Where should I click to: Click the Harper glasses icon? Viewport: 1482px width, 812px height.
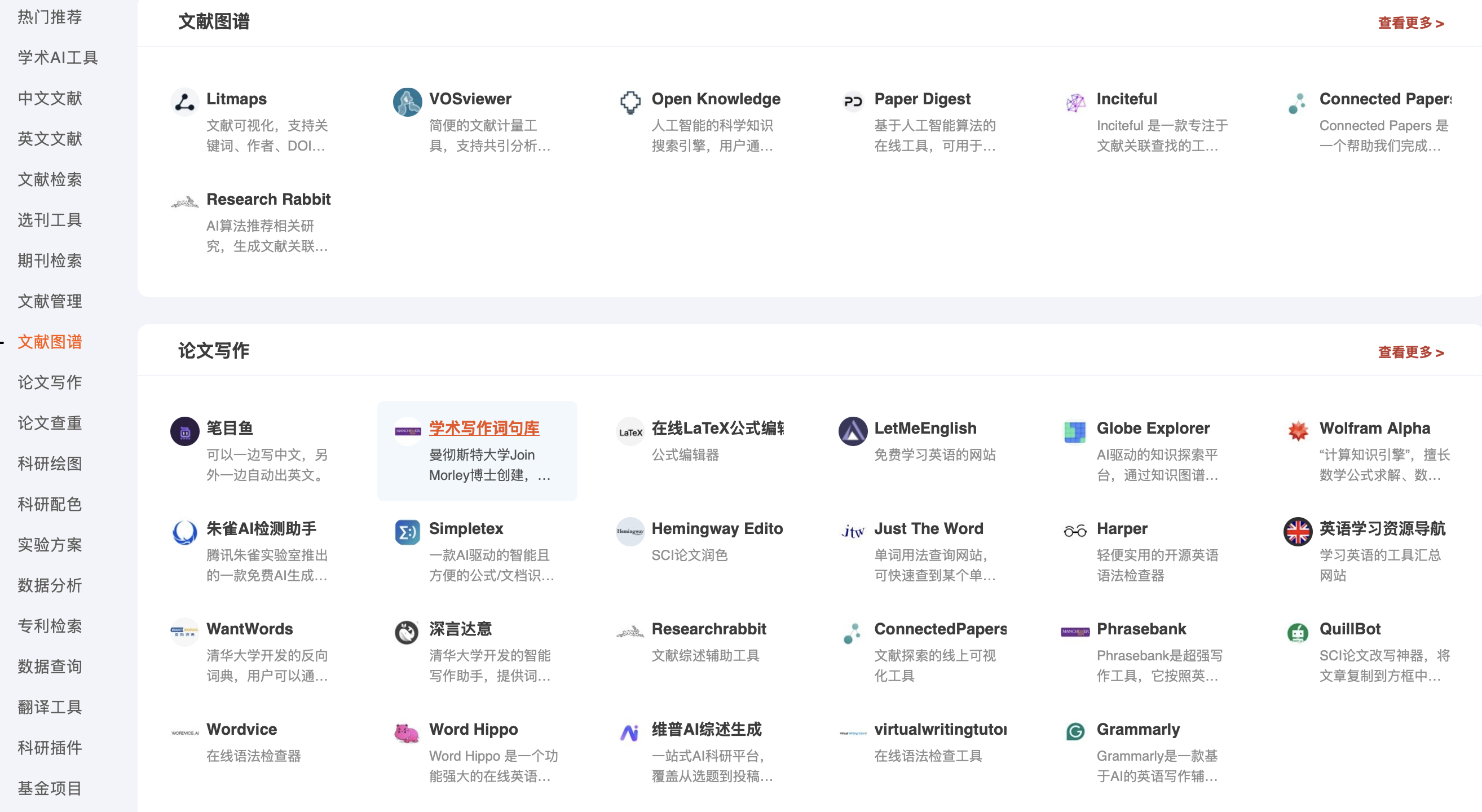(x=1075, y=531)
